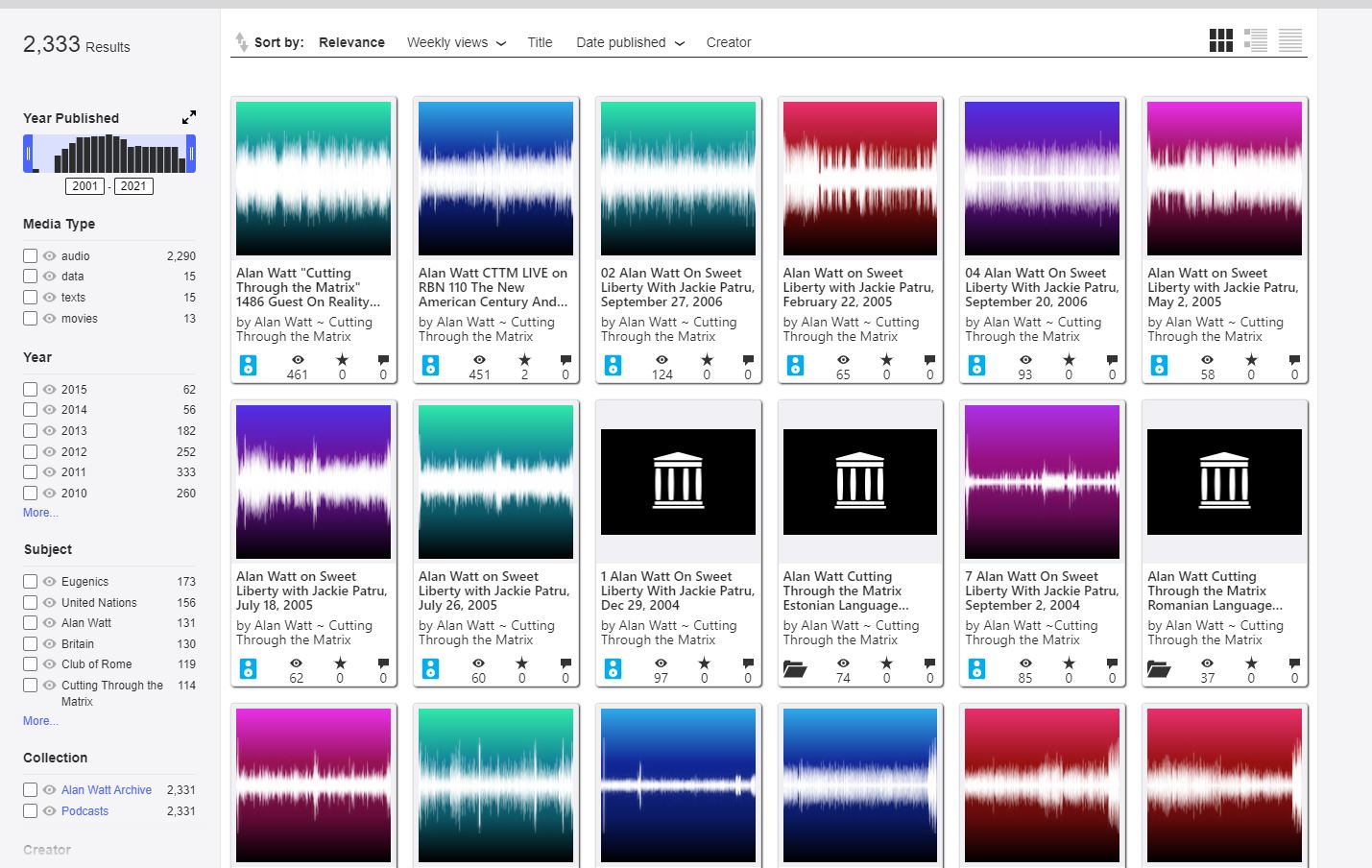Image resolution: width=1372 pixels, height=868 pixels.
Task: Open Estonian Language item title
Action: tap(845, 591)
